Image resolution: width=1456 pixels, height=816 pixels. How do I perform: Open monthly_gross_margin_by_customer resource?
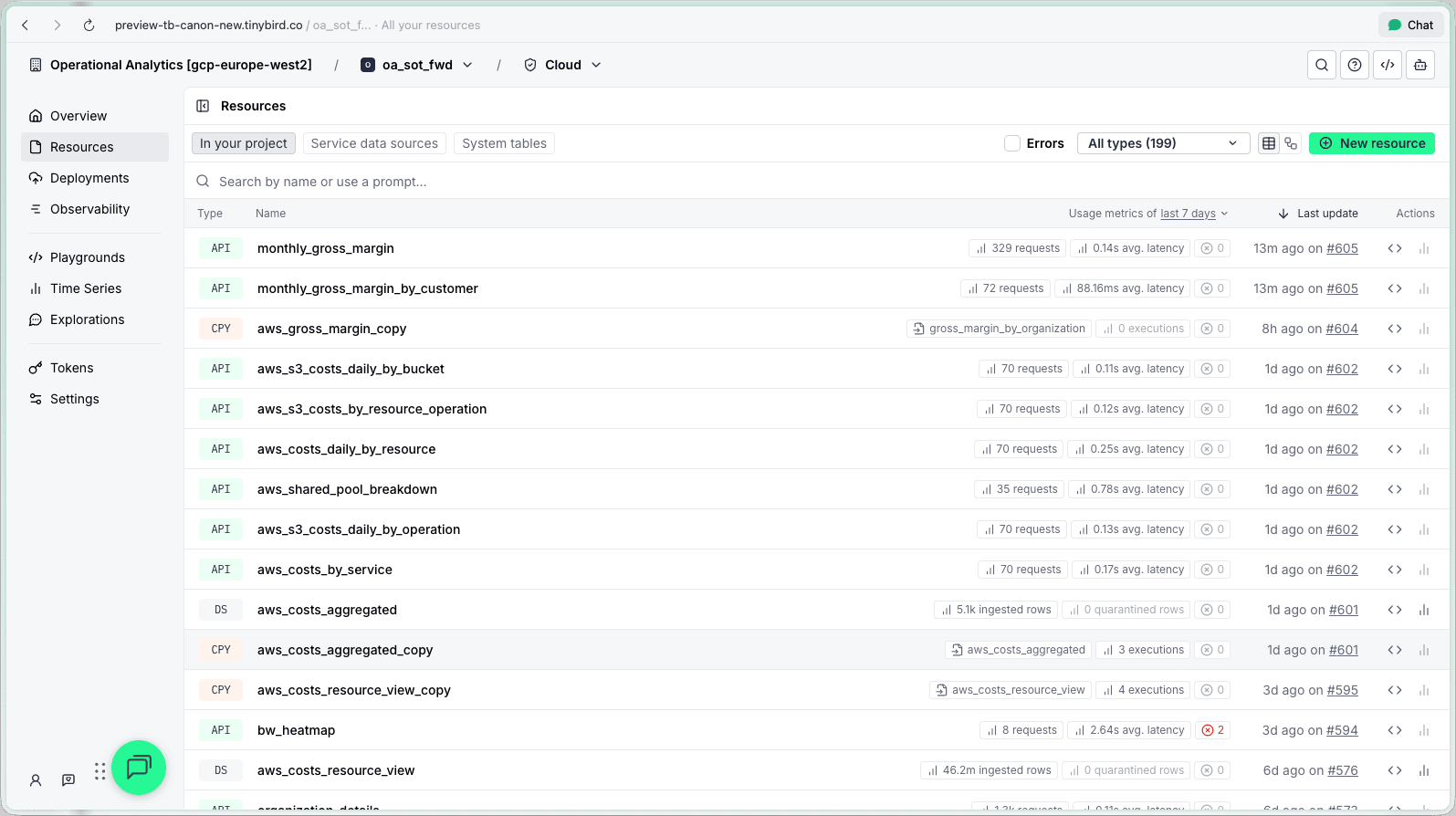[x=368, y=288]
